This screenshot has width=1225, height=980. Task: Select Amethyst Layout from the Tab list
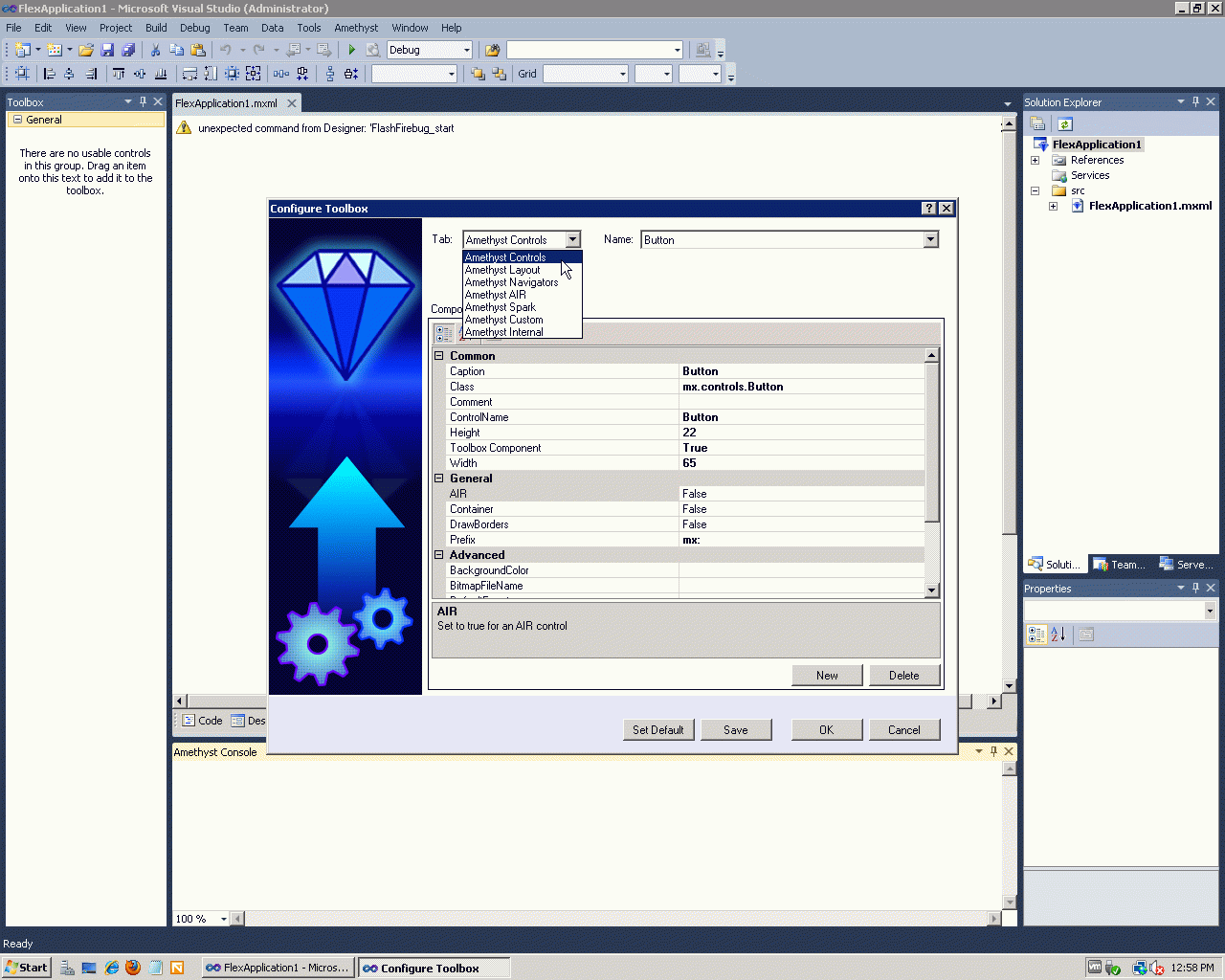coord(523,270)
